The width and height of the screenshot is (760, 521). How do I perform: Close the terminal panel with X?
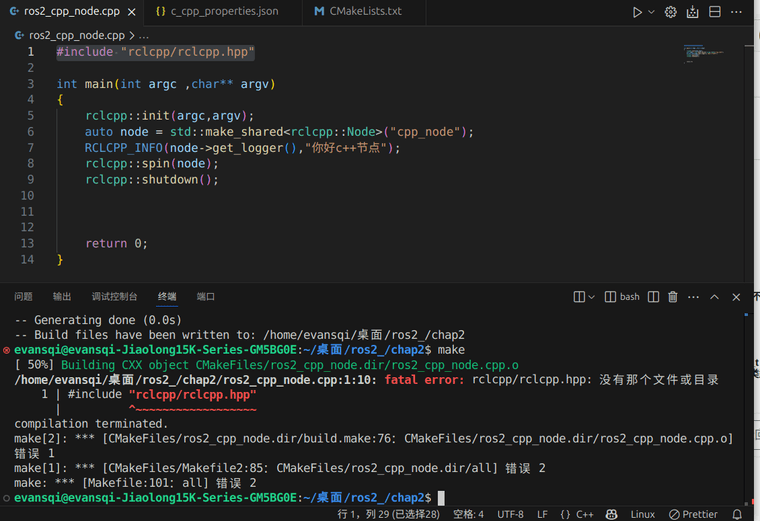[x=736, y=297]
